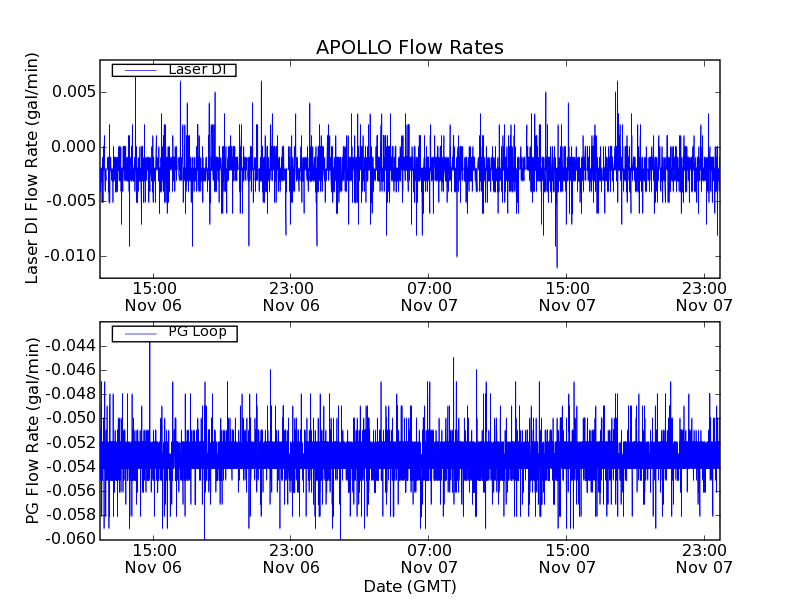Screen dimensions: 800x600
Task: Click upper plot's 07:00 Nov 07 time label
Action: click(x=429, y=296)
